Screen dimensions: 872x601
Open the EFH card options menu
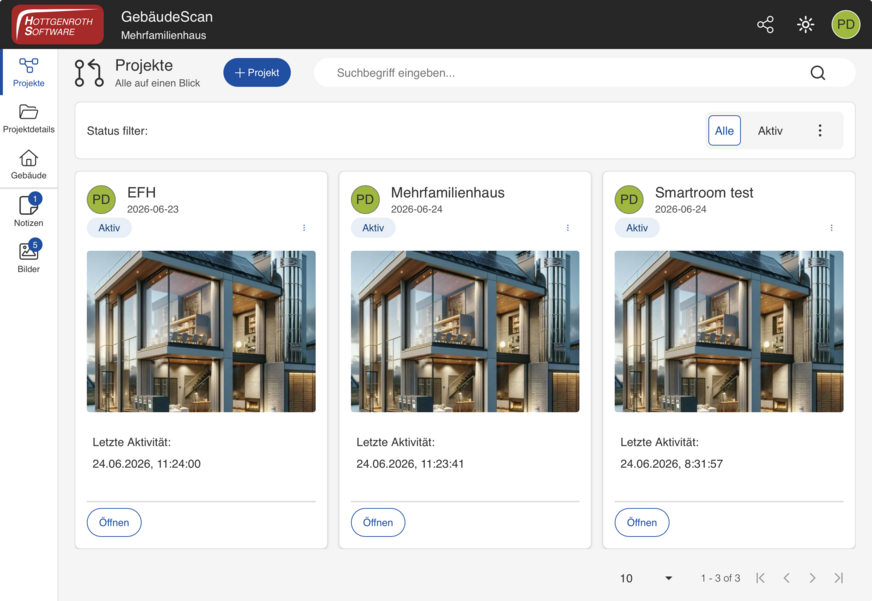(304, 228)
